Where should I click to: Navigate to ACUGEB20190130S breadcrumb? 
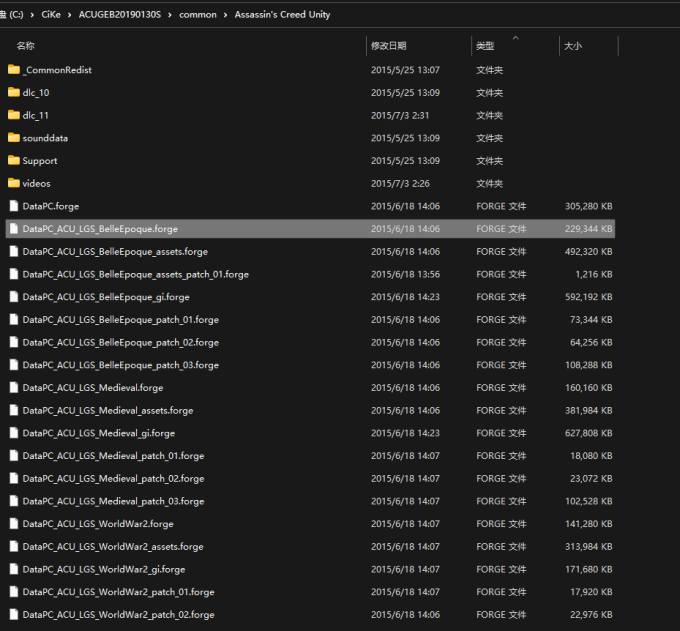coord(120,15)
